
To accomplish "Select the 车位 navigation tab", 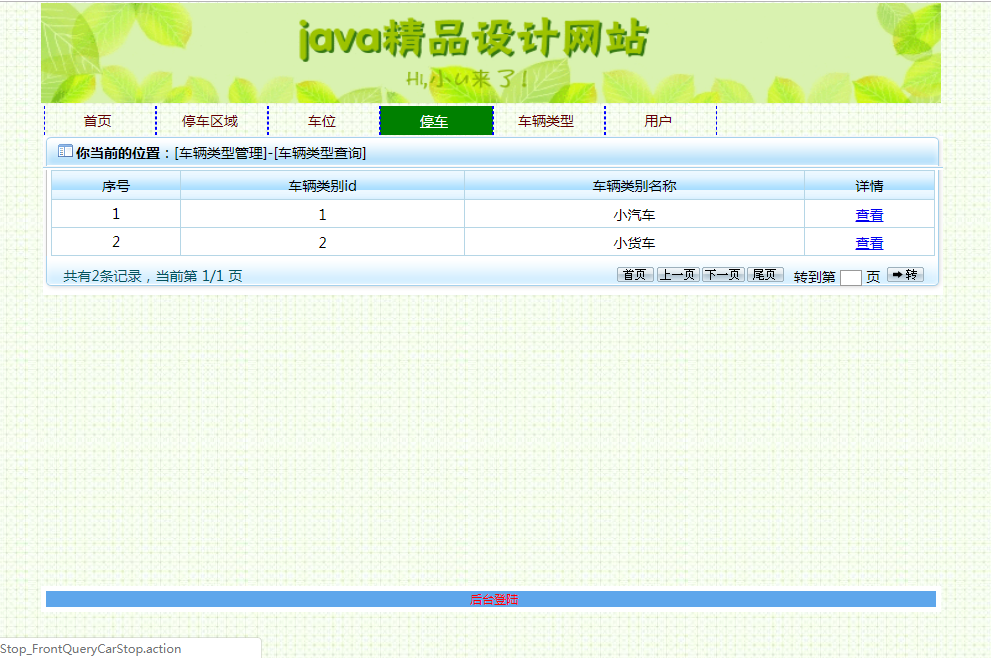I will 322,121.
